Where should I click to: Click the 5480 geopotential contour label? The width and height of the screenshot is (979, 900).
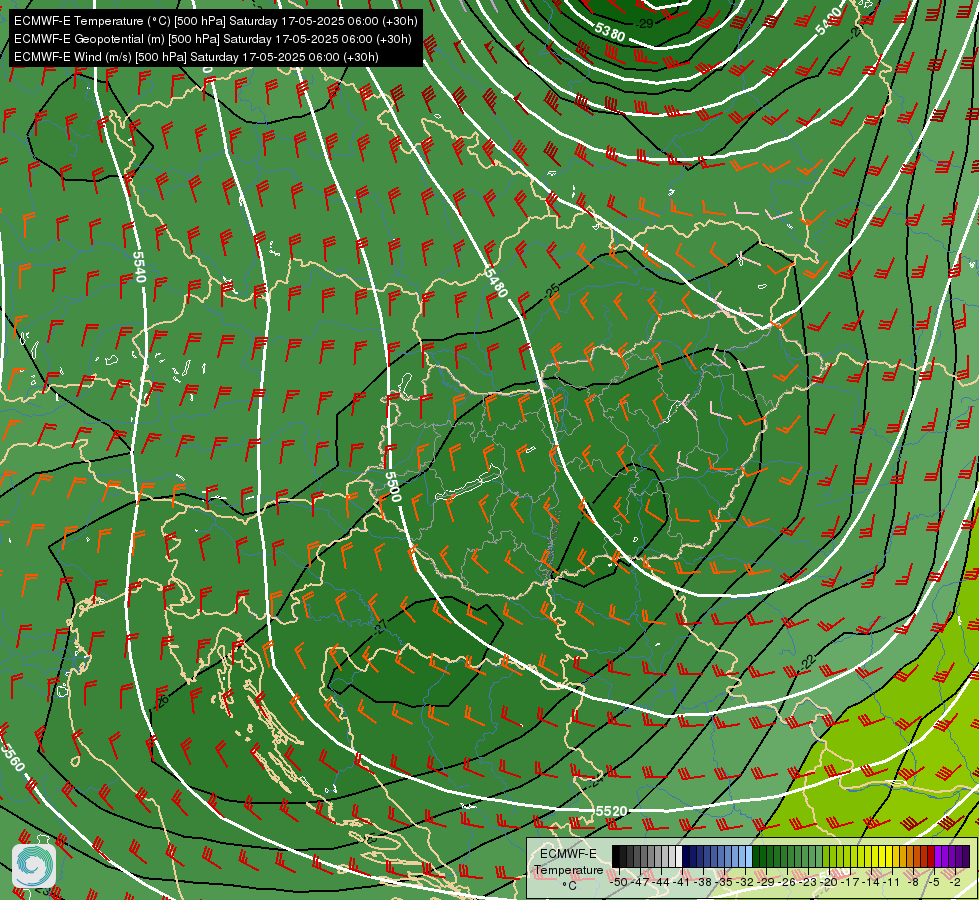pyautogui.click(x=496, y=283)
